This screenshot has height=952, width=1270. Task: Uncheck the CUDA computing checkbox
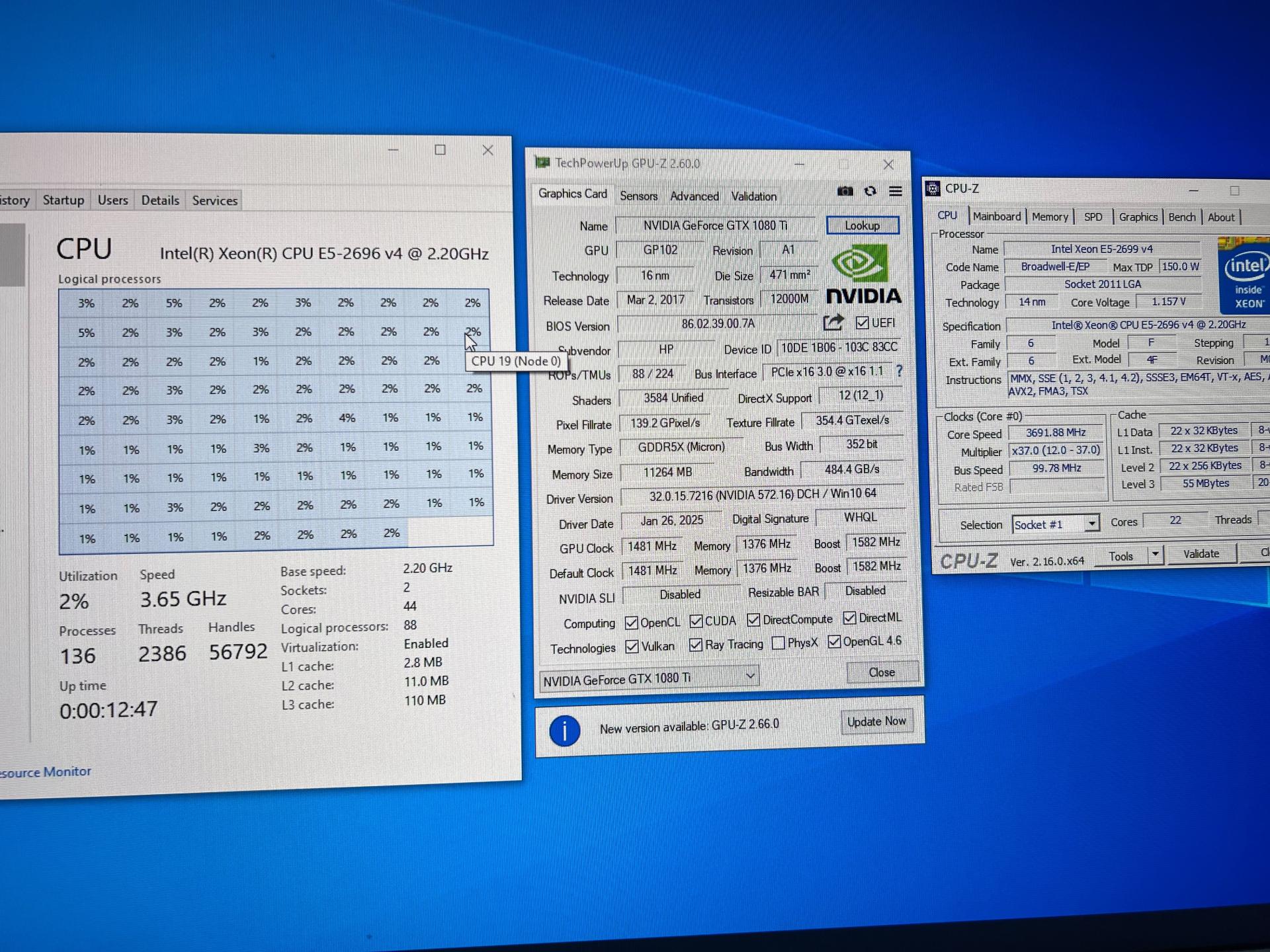click(697, 621)
